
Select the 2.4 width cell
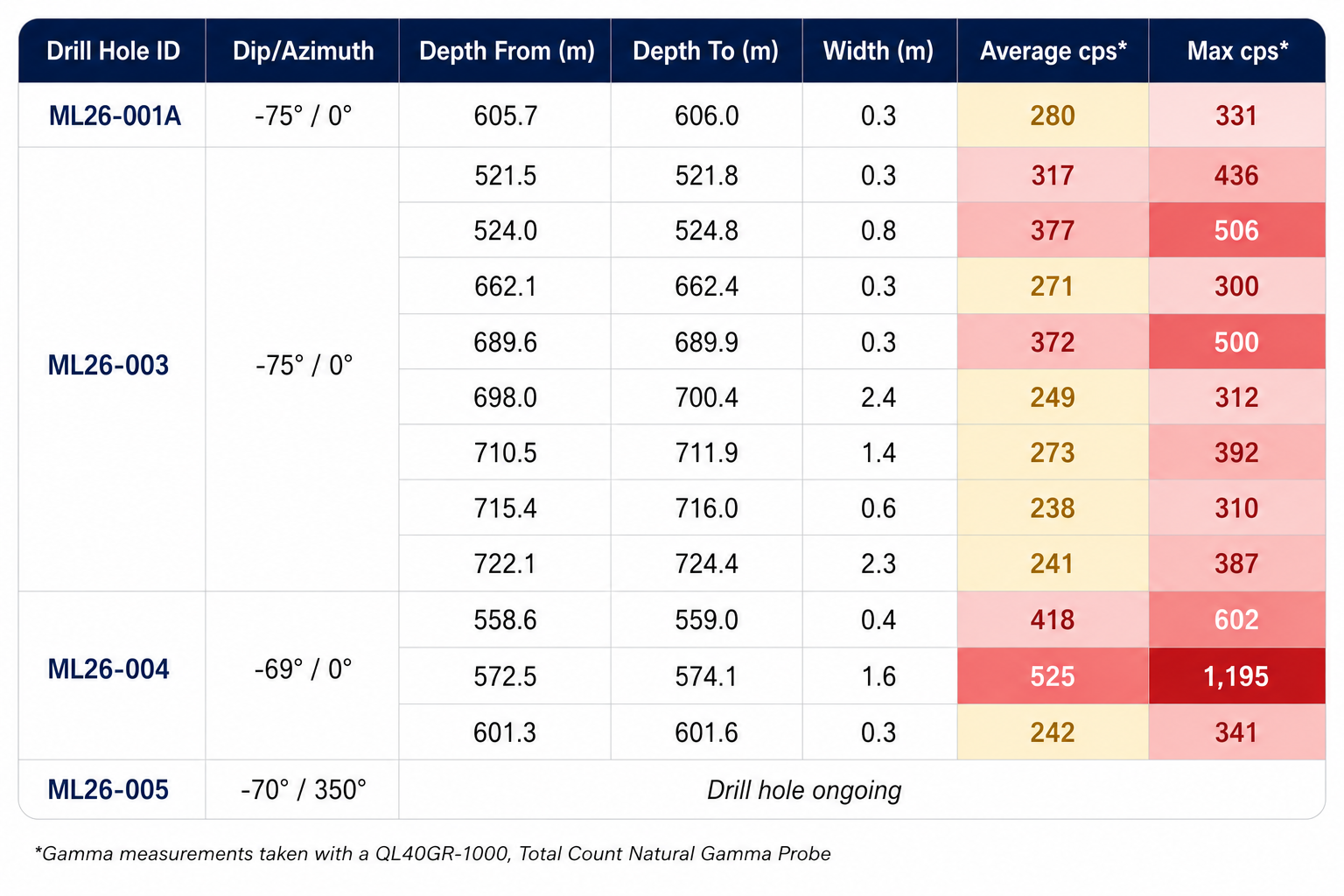pos(878,397)
